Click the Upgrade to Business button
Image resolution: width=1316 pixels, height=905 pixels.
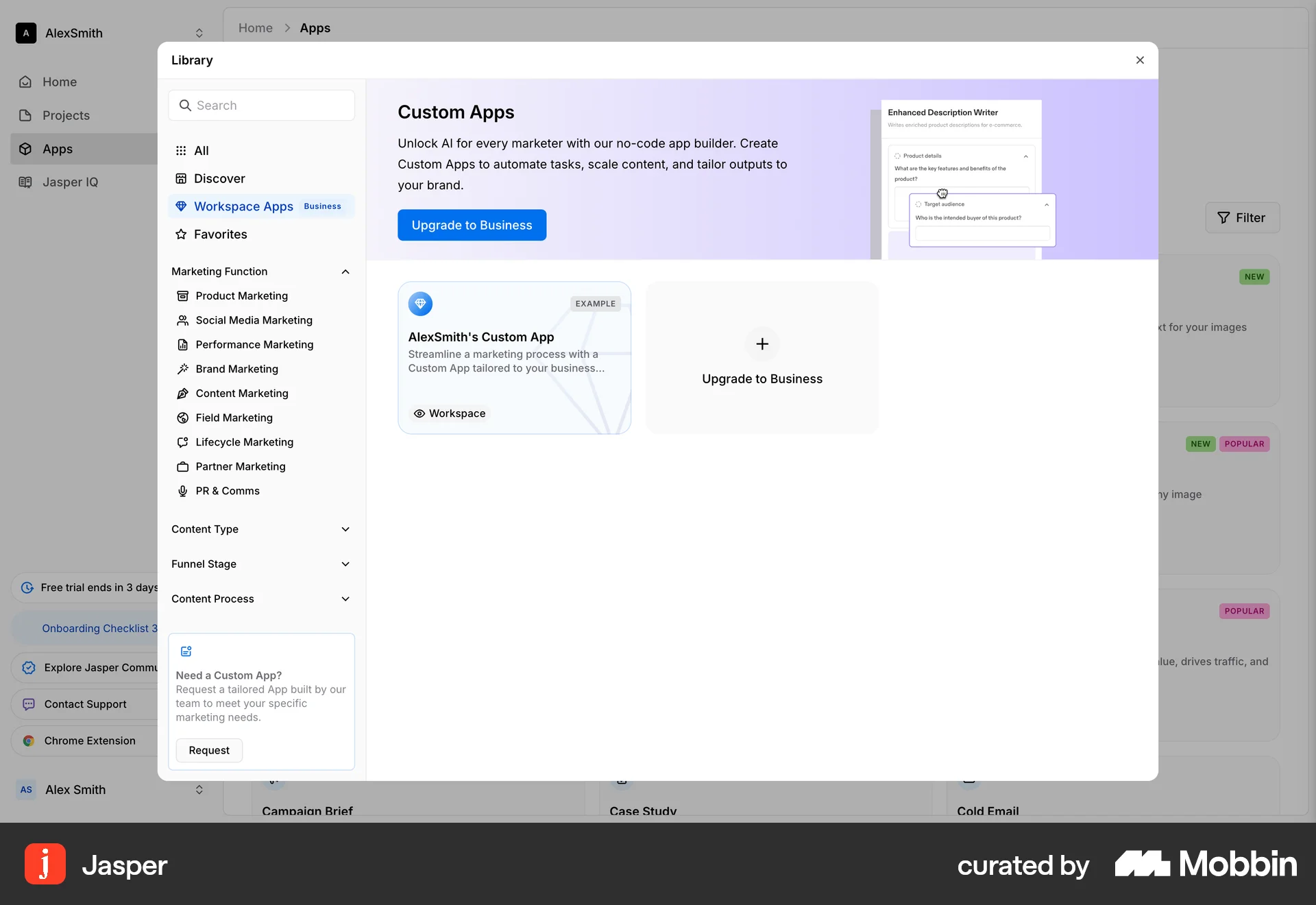[472, 225]
